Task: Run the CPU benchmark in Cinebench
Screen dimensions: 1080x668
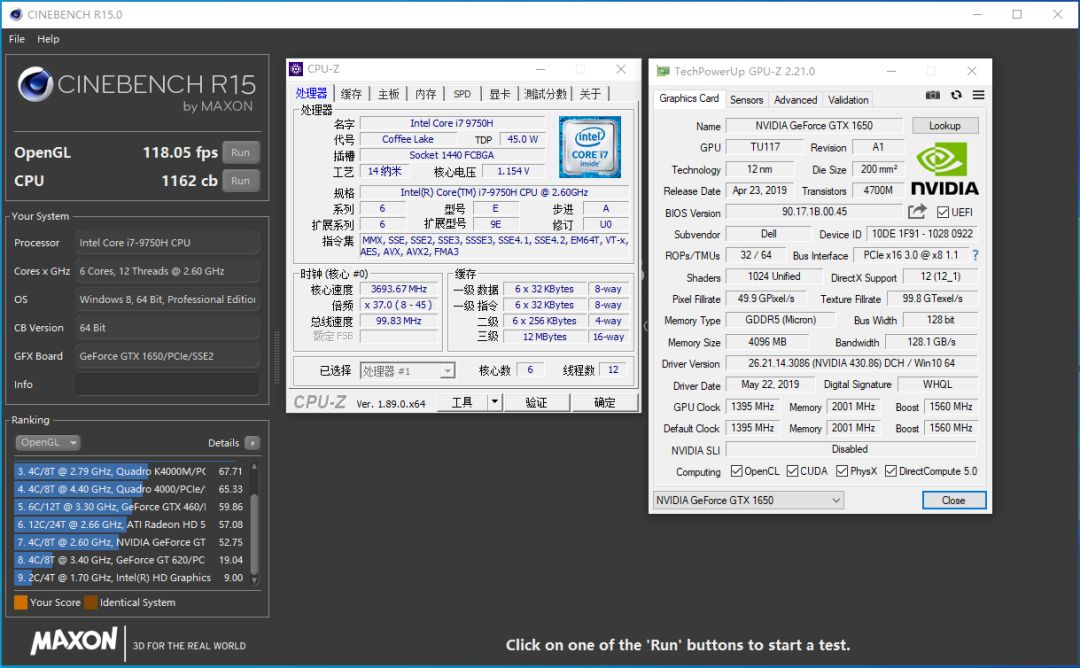Action: [x=240, y=181]
